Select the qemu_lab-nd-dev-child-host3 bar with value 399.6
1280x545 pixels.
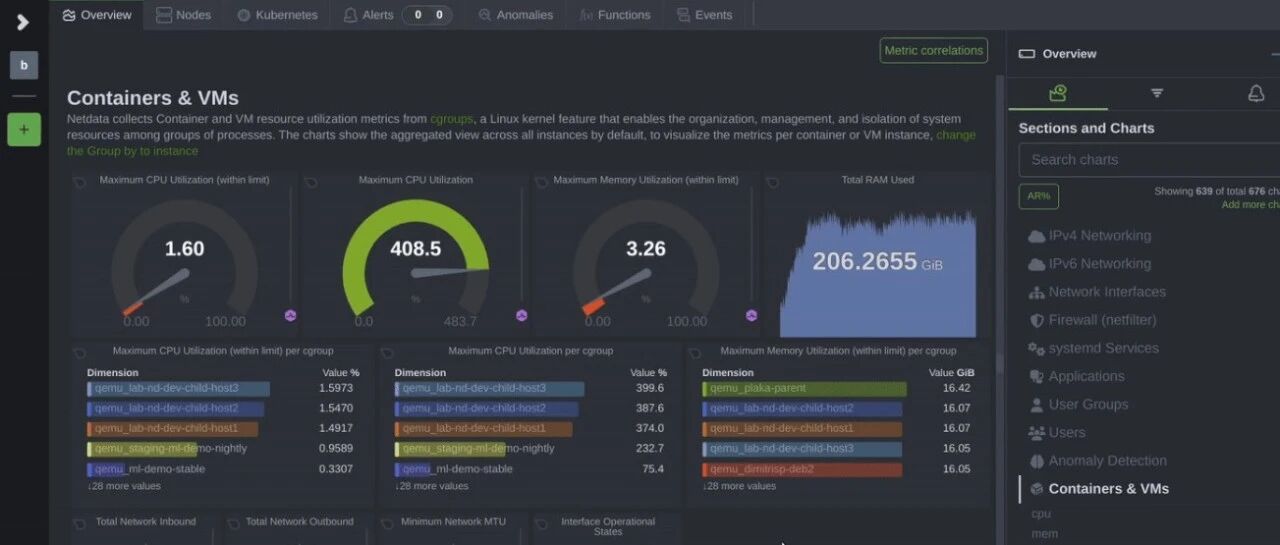(489, 388)
